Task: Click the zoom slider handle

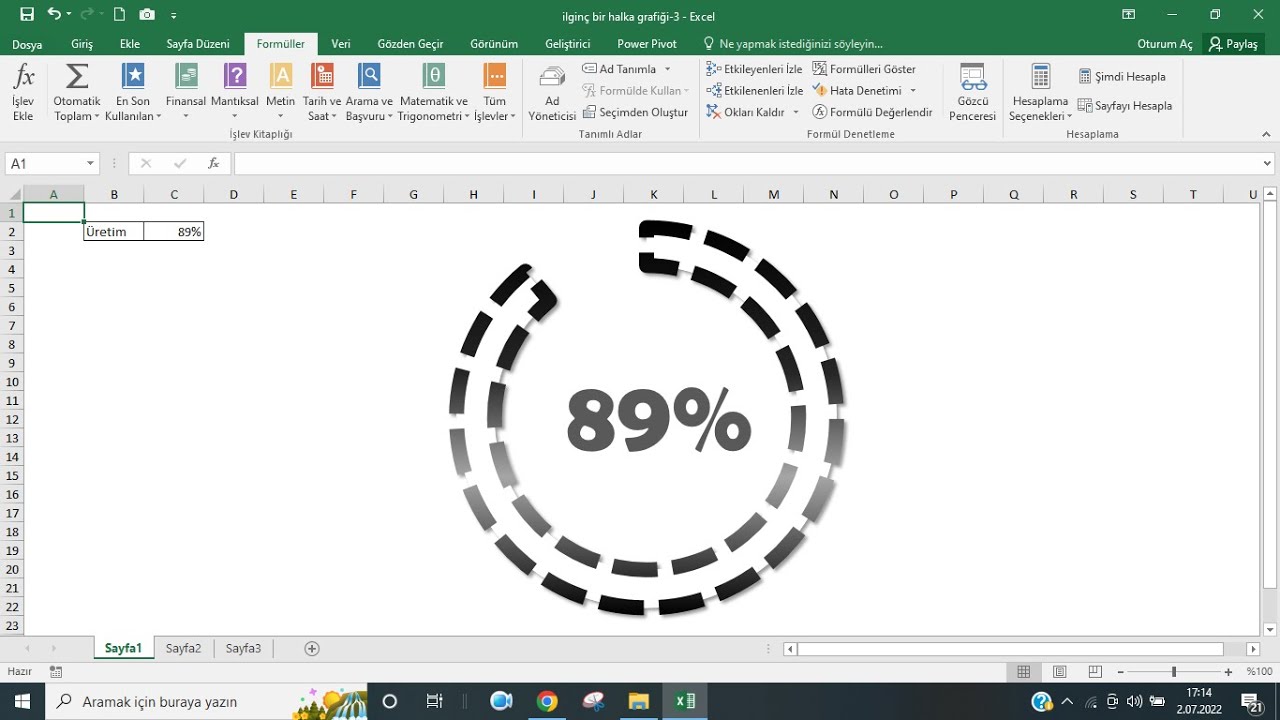Action: tap(1174, 672)
